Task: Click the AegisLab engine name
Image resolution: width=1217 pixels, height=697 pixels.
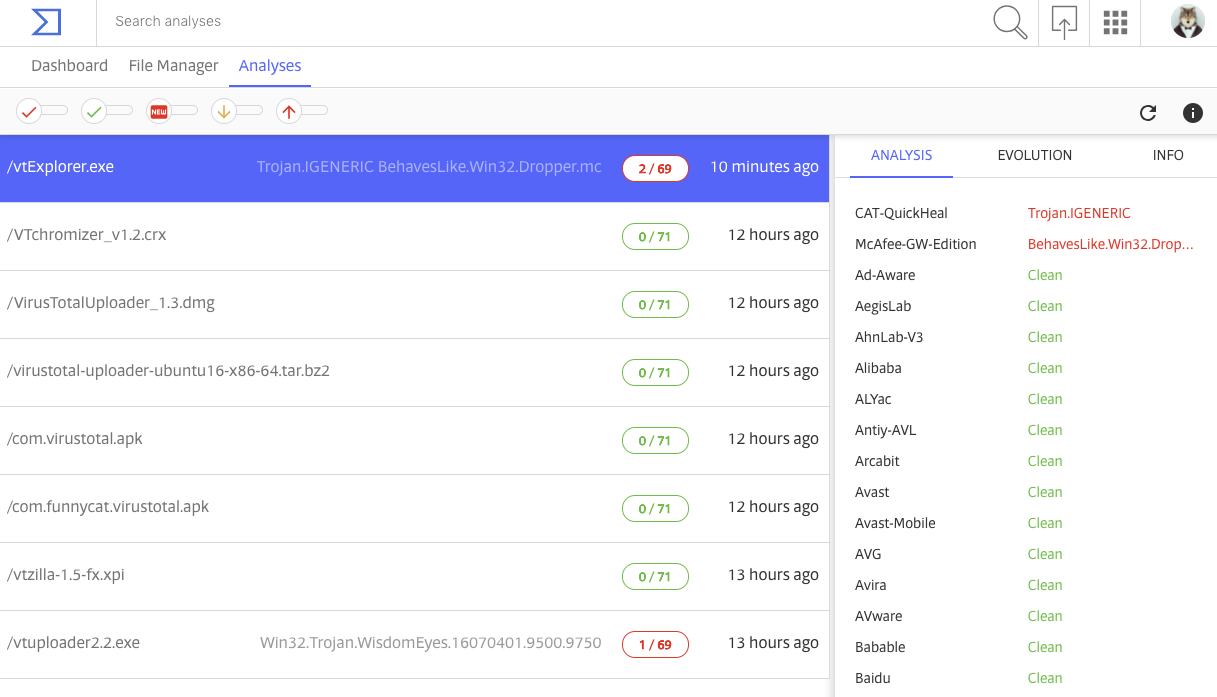Action: coord(883,306)
